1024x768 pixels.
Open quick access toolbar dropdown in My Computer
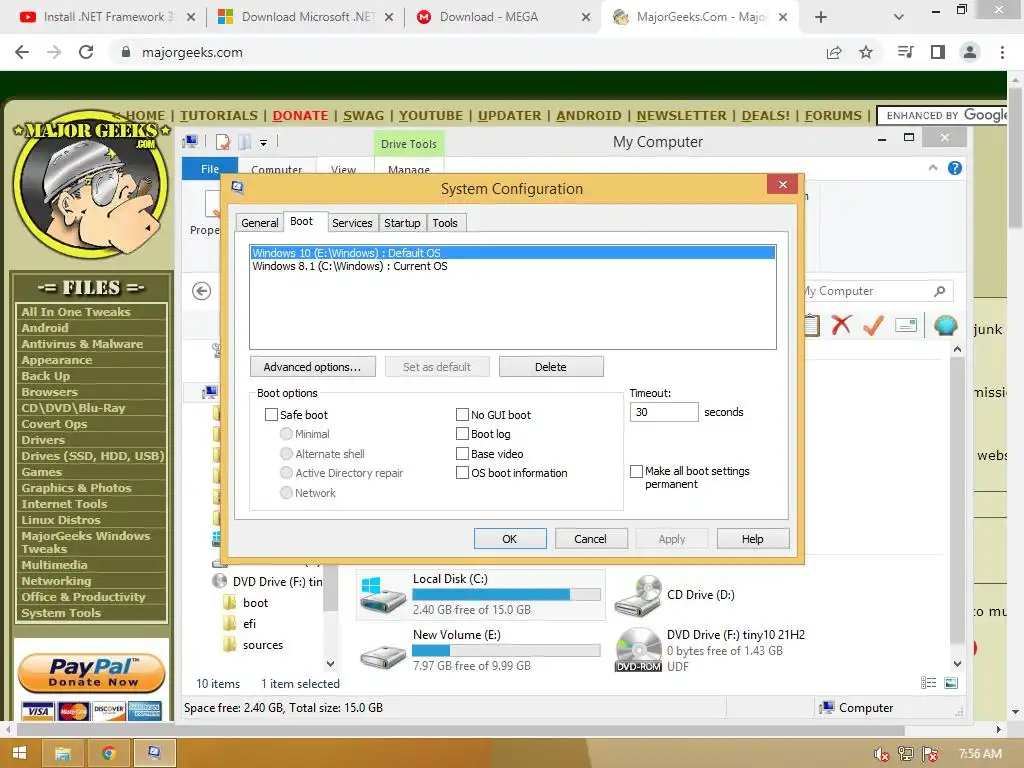(263, 142)
